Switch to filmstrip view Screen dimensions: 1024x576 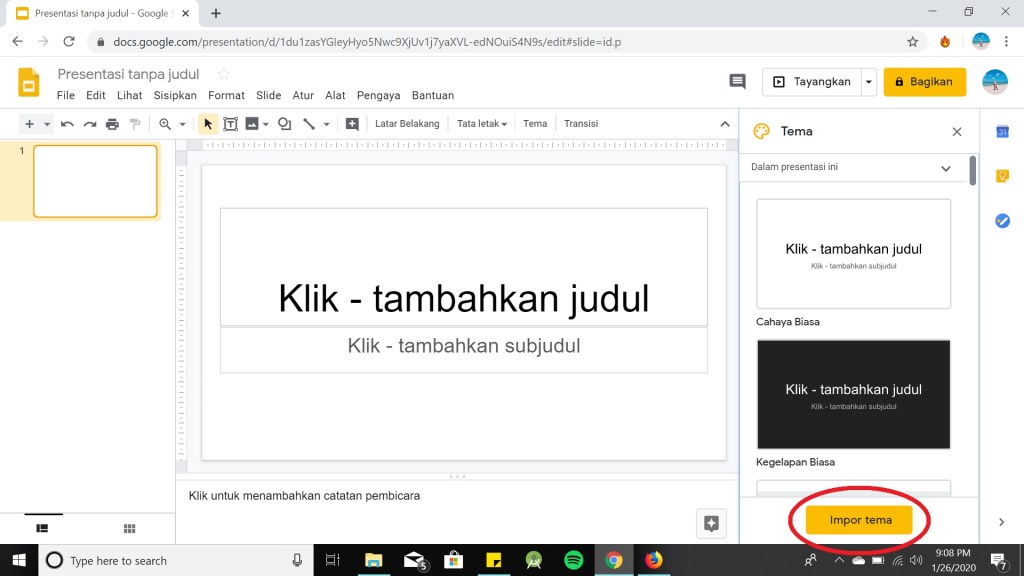tap(43, 528)
